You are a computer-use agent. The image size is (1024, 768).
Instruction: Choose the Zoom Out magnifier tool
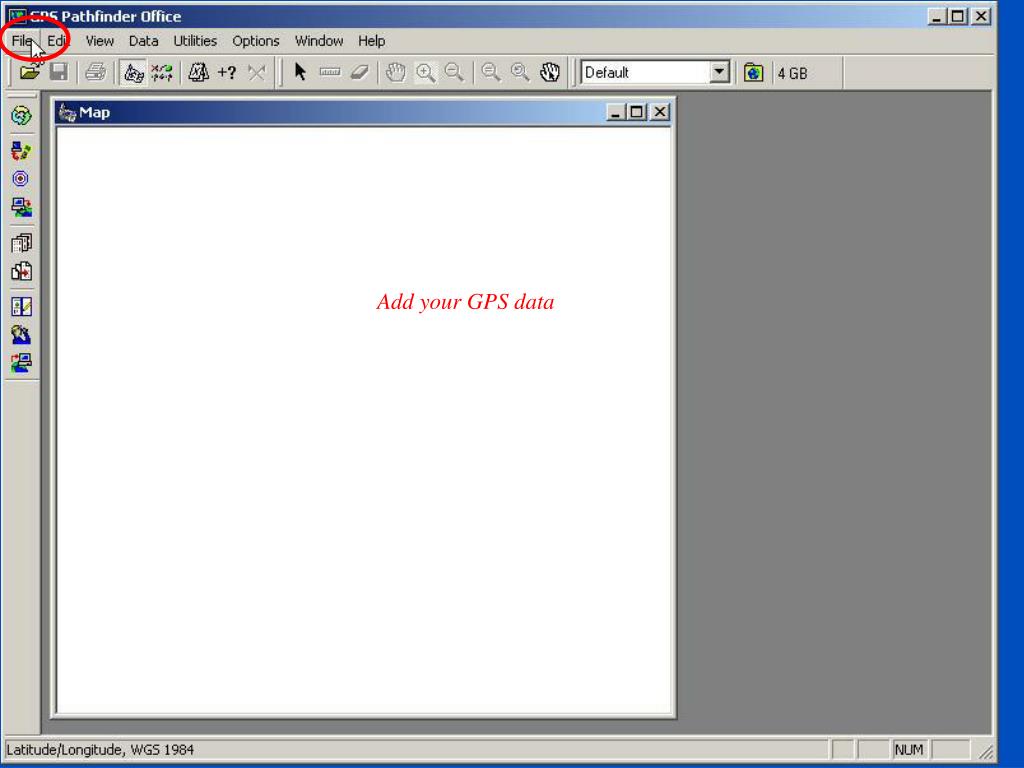click(x=455, y=72)
